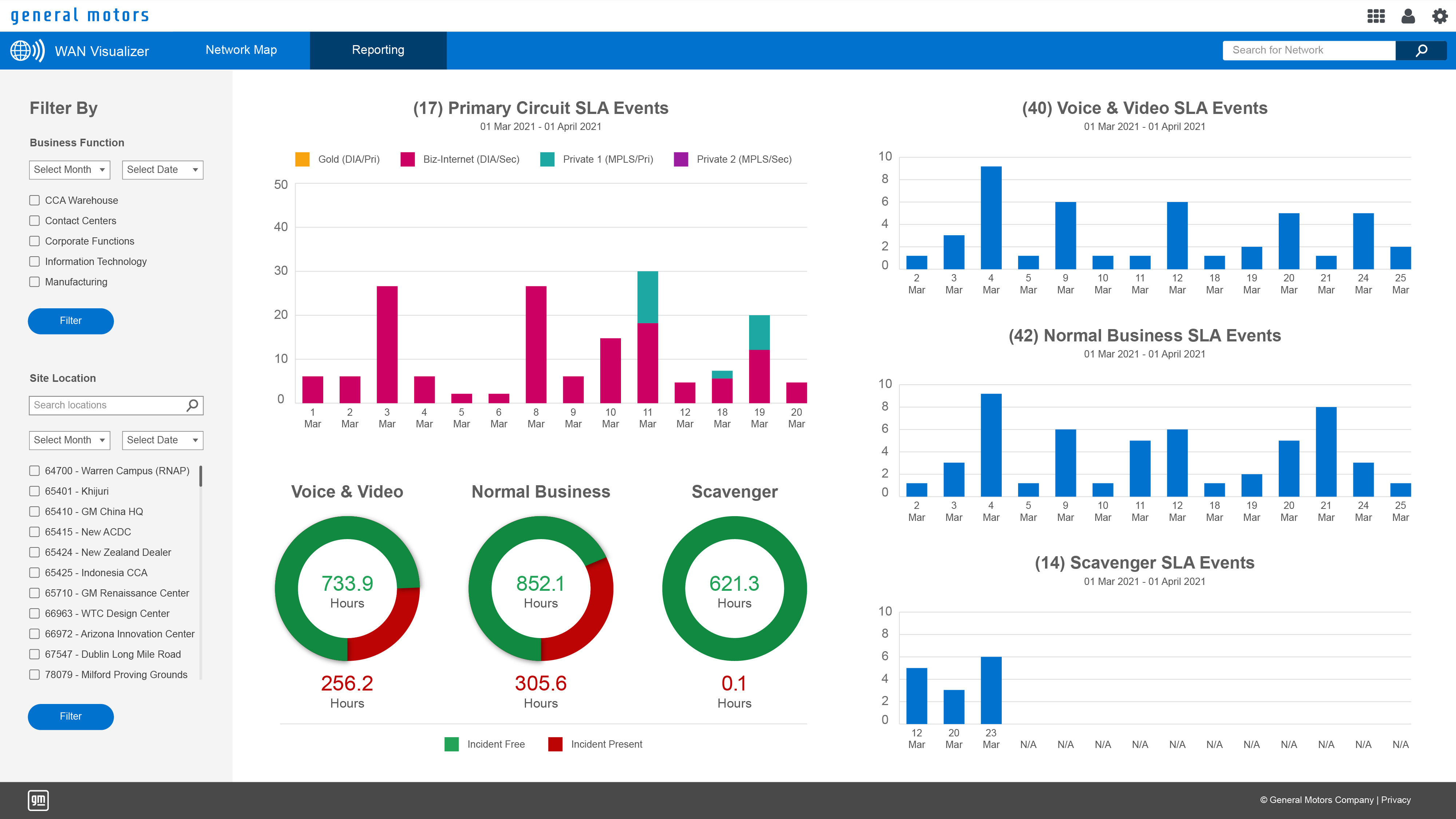Open the Select Date dropdown under Site Location
1456x819 pixels.
pos(162,440)
